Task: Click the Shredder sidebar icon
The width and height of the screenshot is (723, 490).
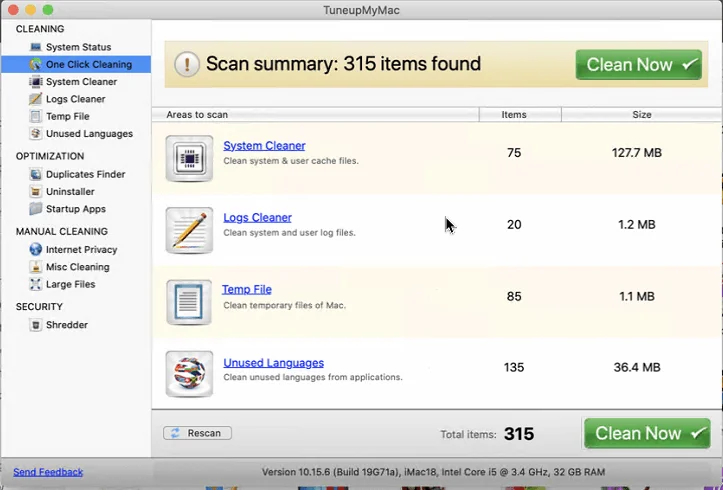Action: pos(36,325)
